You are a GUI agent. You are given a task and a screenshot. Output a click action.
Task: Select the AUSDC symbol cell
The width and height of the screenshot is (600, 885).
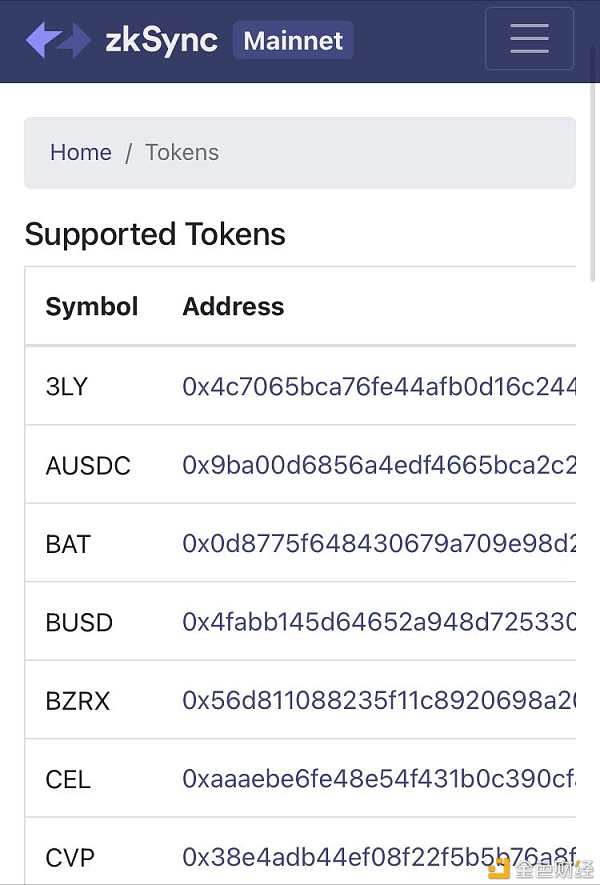(88, 465)
